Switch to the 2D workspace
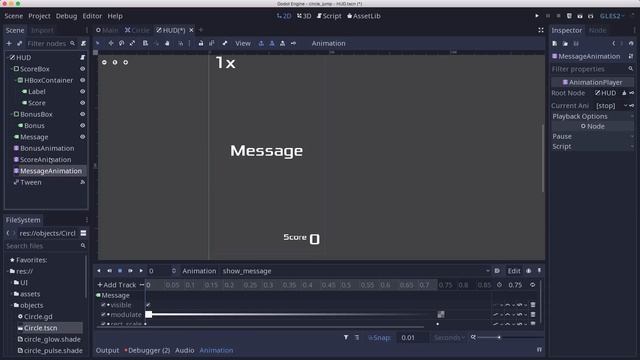 point(284,16)
